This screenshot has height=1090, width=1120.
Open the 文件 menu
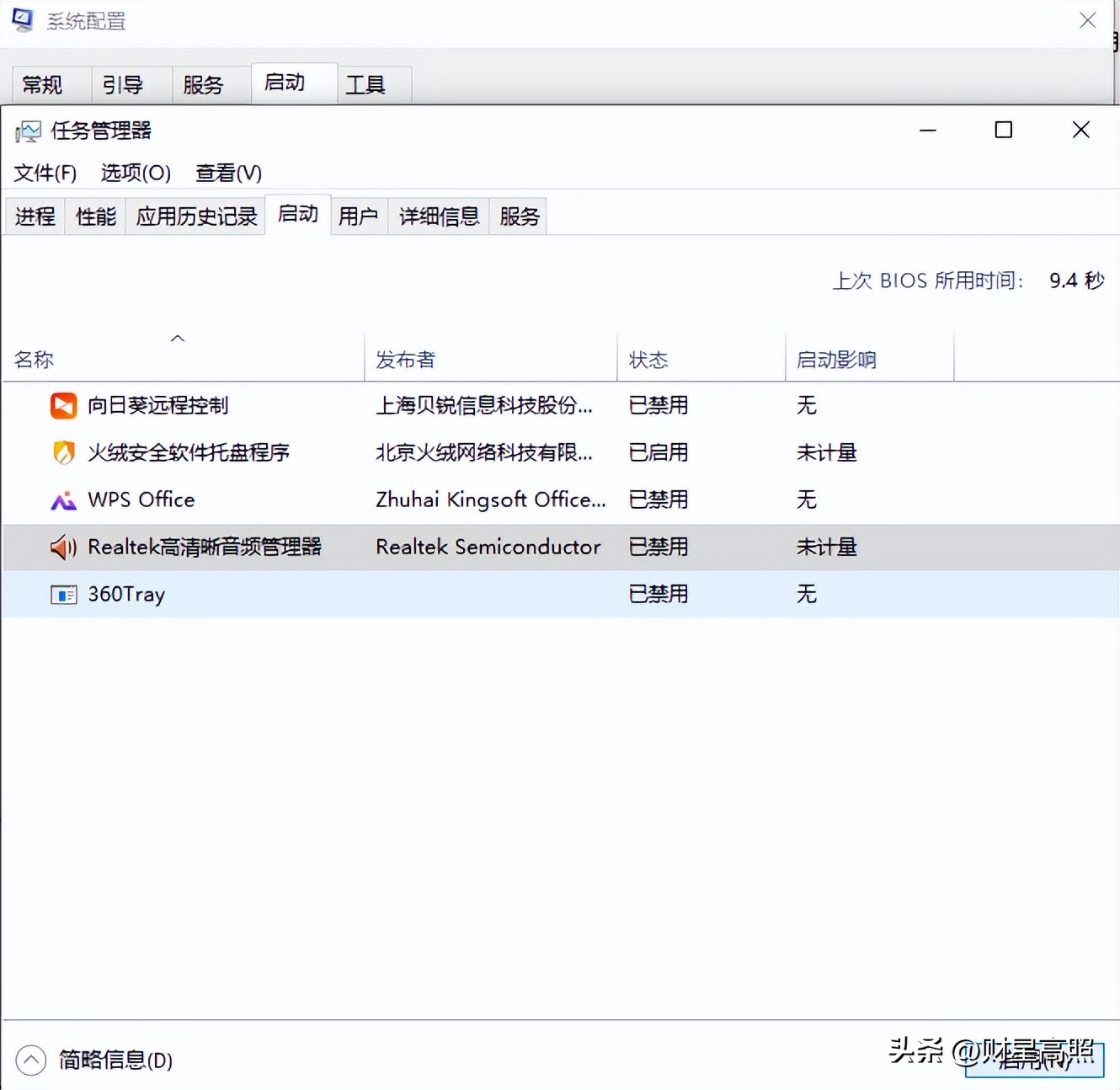pos(44,173)
